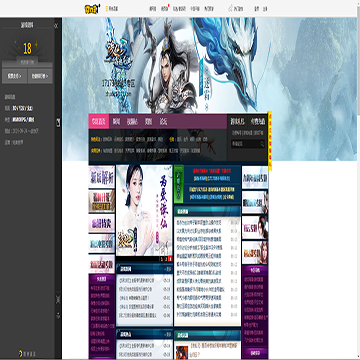Click the yellow vertical banner strip beside the nav panel

click(270, 141)
